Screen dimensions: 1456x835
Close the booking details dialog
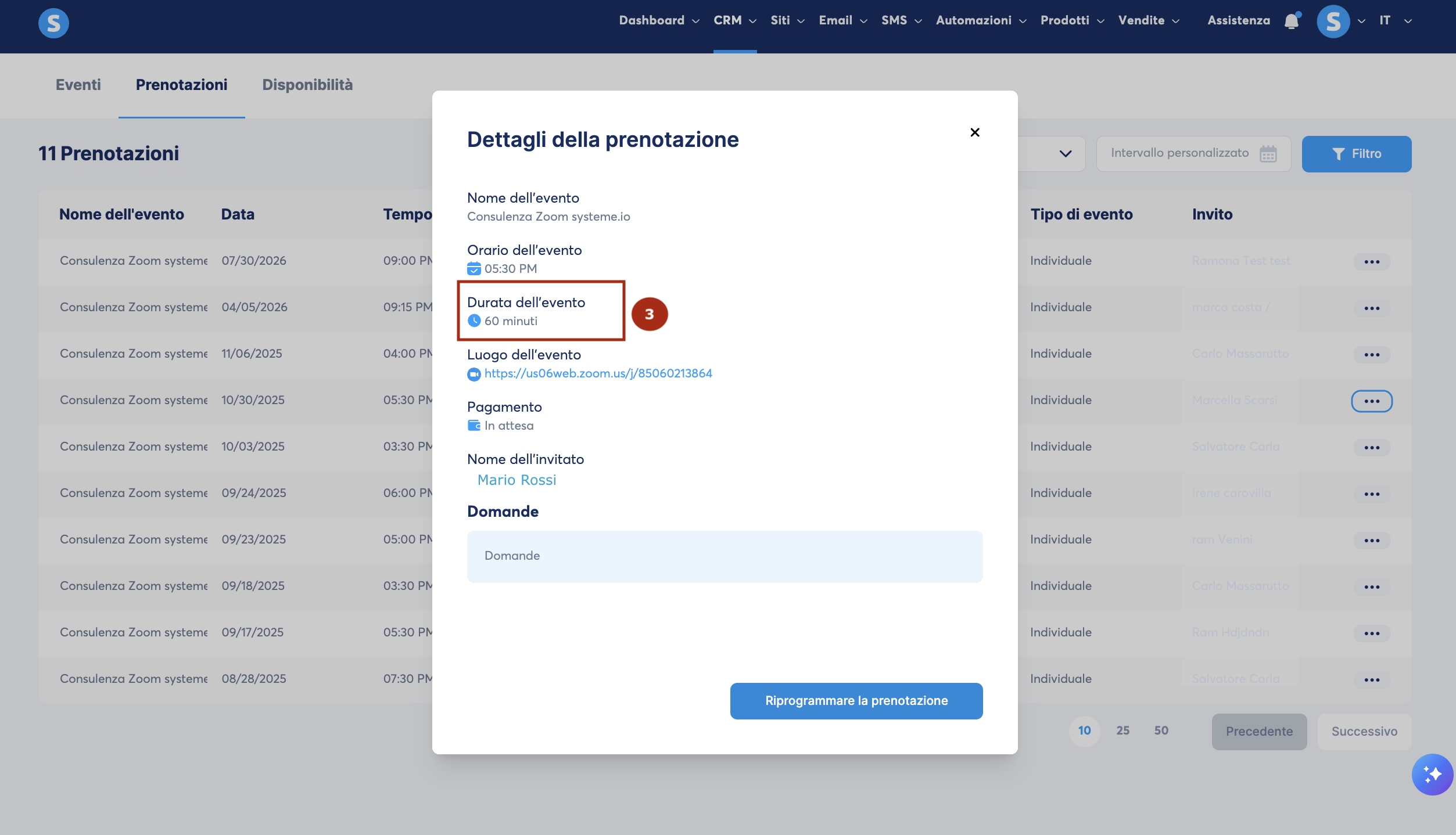point(975,132)
